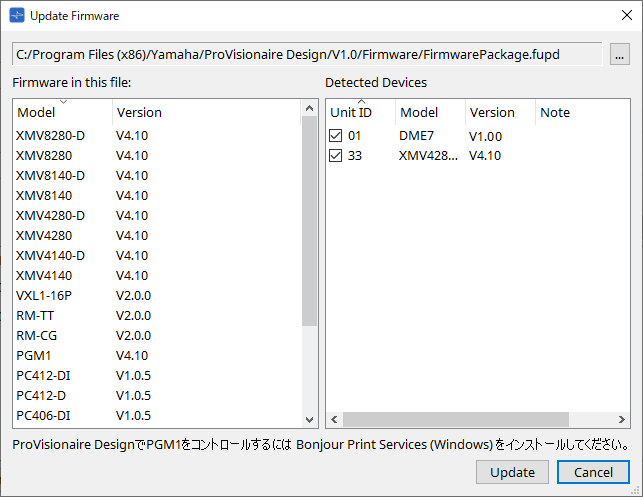
Task: Click the Cancel button
Action: tap(593, 472)
